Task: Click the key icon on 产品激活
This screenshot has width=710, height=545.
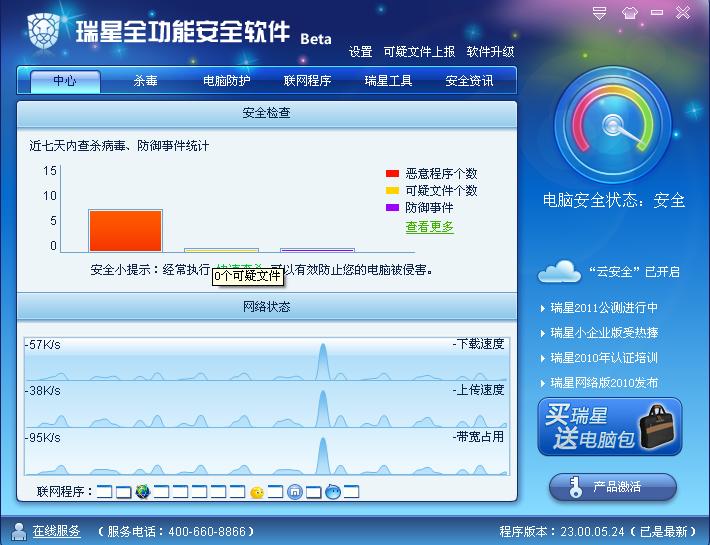Action: (575, 487)
